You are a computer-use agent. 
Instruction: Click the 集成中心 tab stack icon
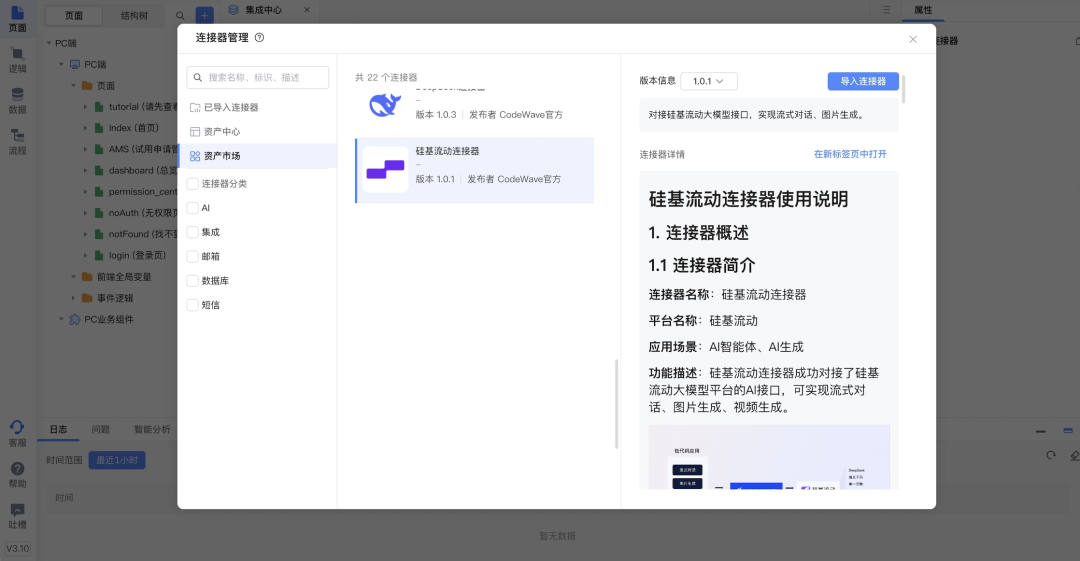click(x=233, y=10)
